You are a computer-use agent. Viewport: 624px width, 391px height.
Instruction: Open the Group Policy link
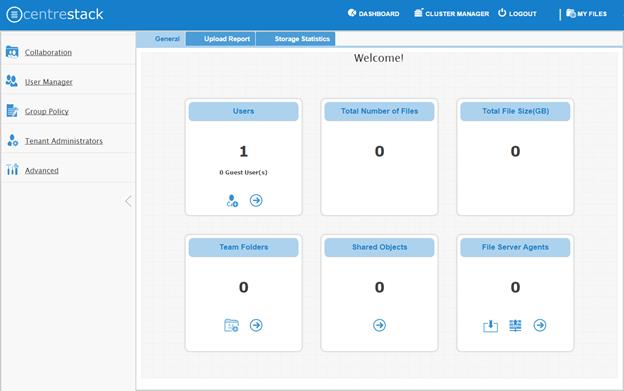click(47, 111)
